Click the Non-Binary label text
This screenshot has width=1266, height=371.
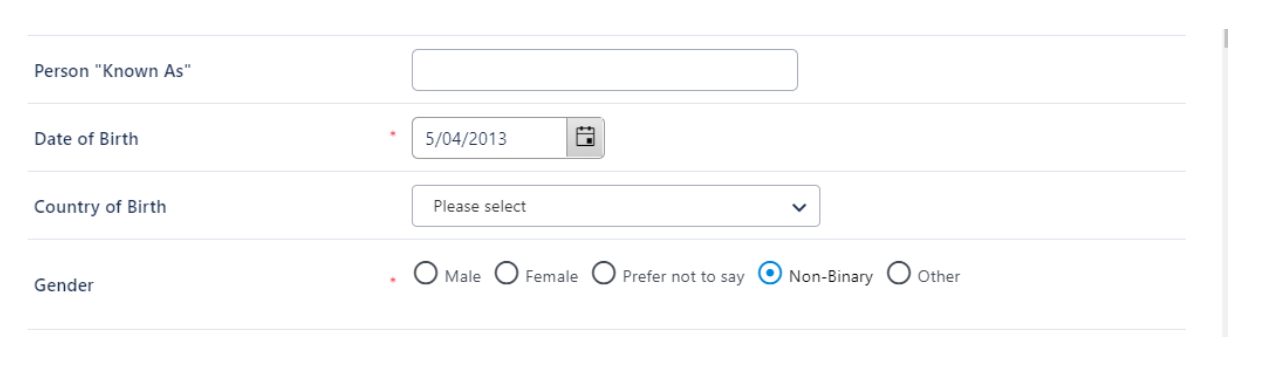[831, 276]
